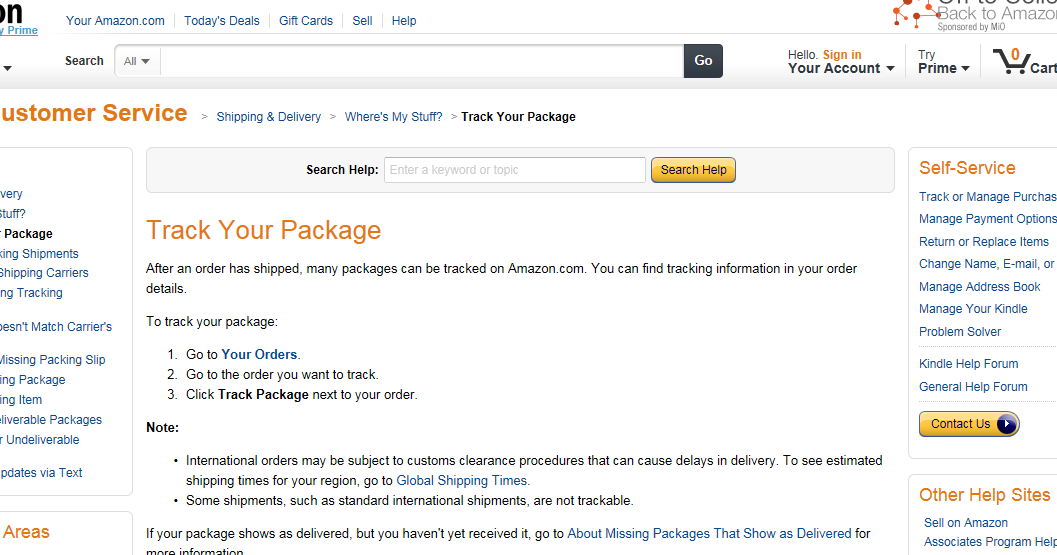The width and height of the screenshot is (1057, 555).
Task: Open Gift Cards menu item
Action: [305, 21]
